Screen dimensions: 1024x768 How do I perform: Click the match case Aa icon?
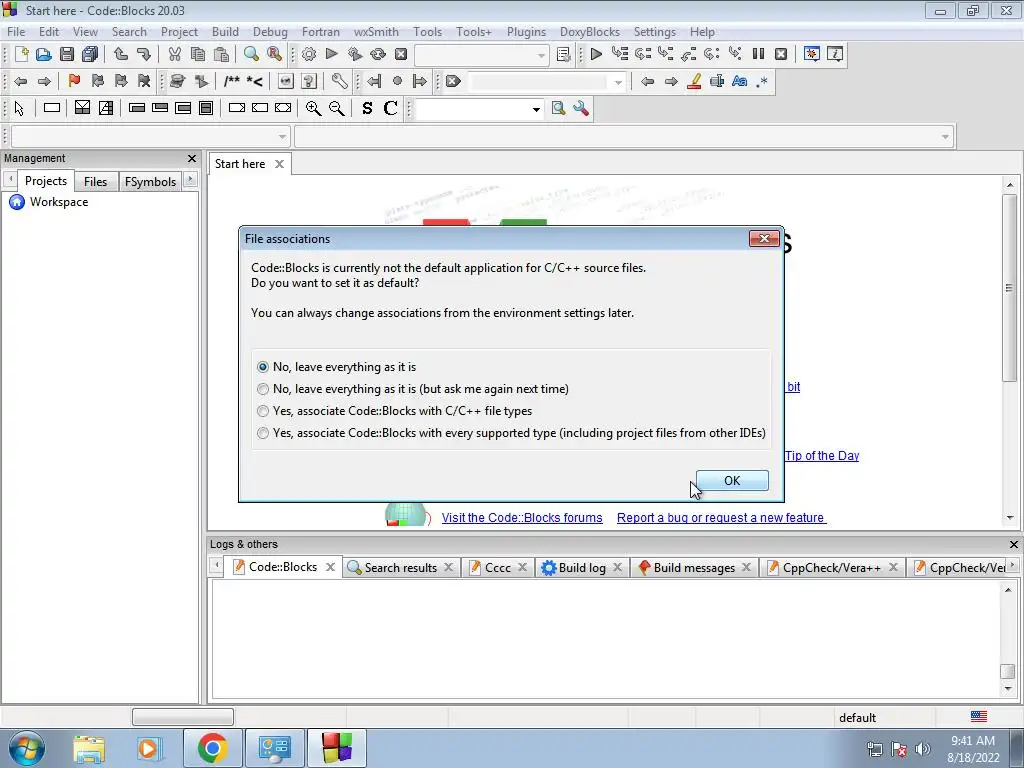[739, 81]
